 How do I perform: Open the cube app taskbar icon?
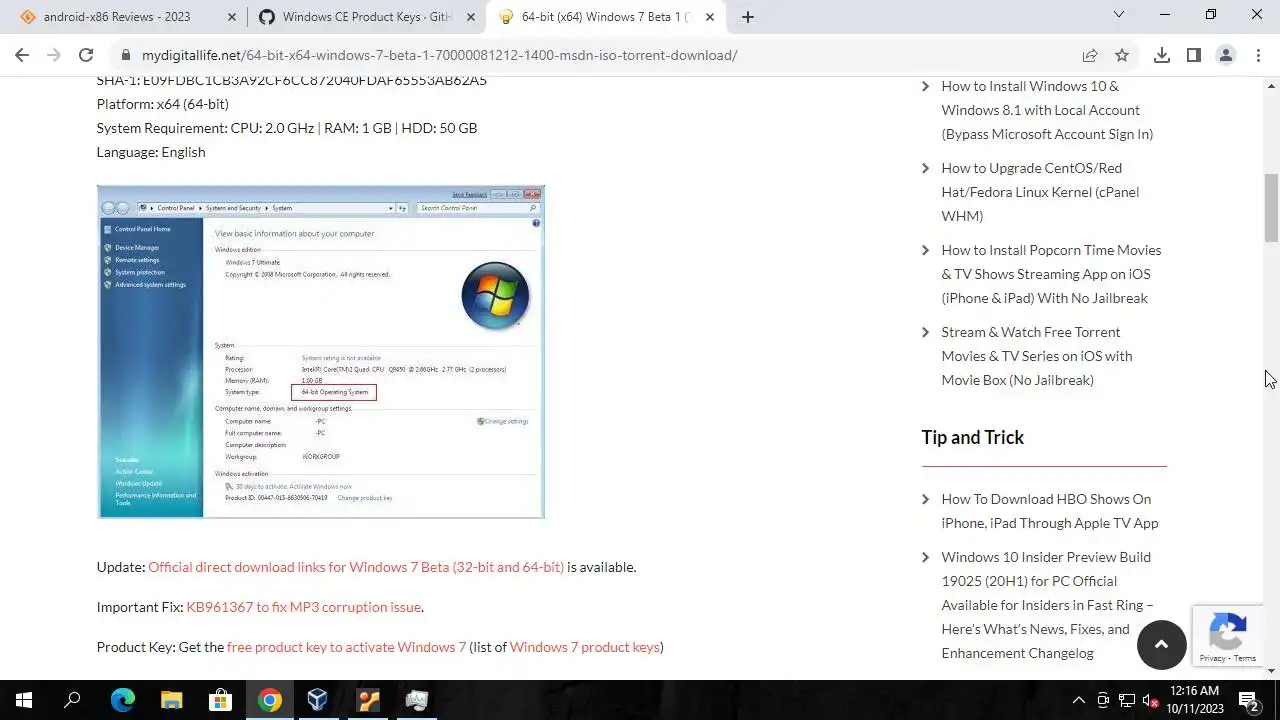pyautogui.click(x=318, y=700)
